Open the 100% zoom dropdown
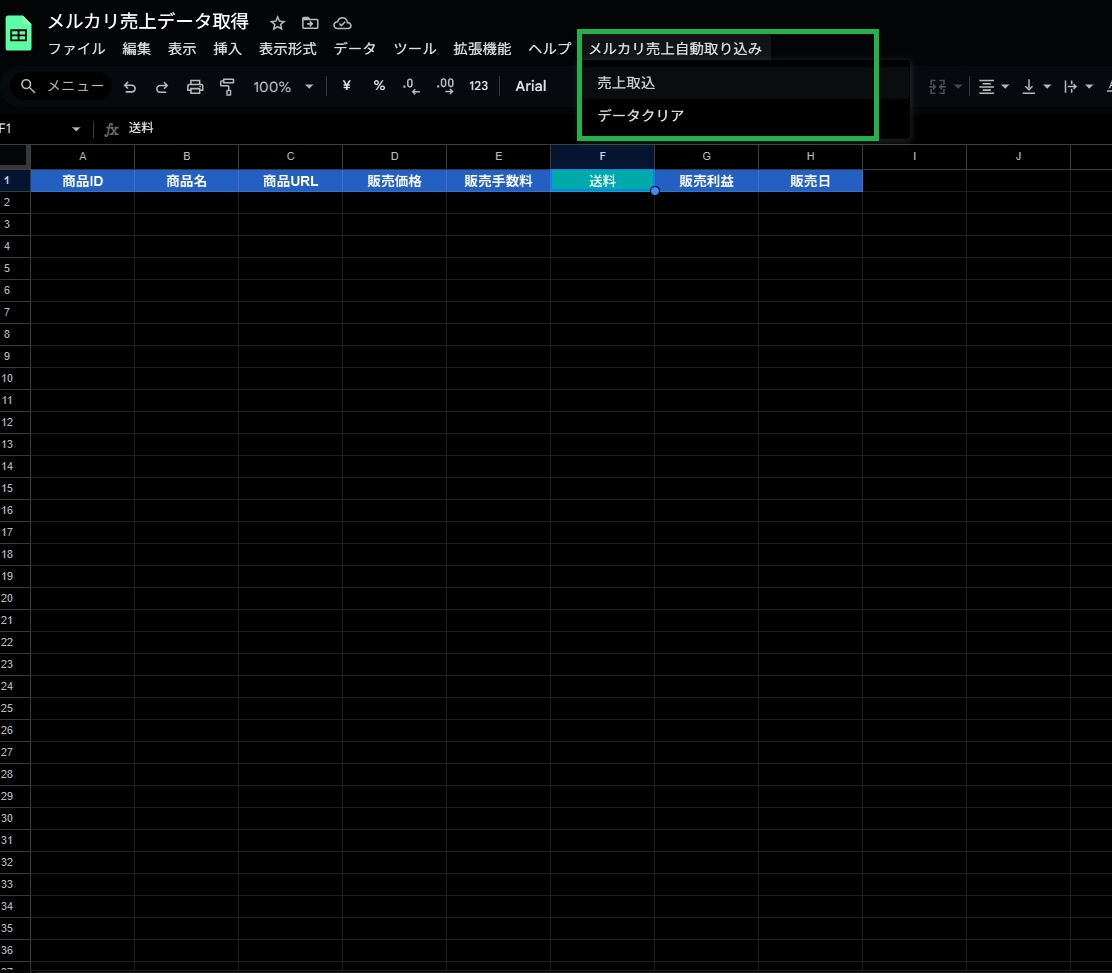The width and height of the screenshot is (1112, 973). [x=283, y=87]
